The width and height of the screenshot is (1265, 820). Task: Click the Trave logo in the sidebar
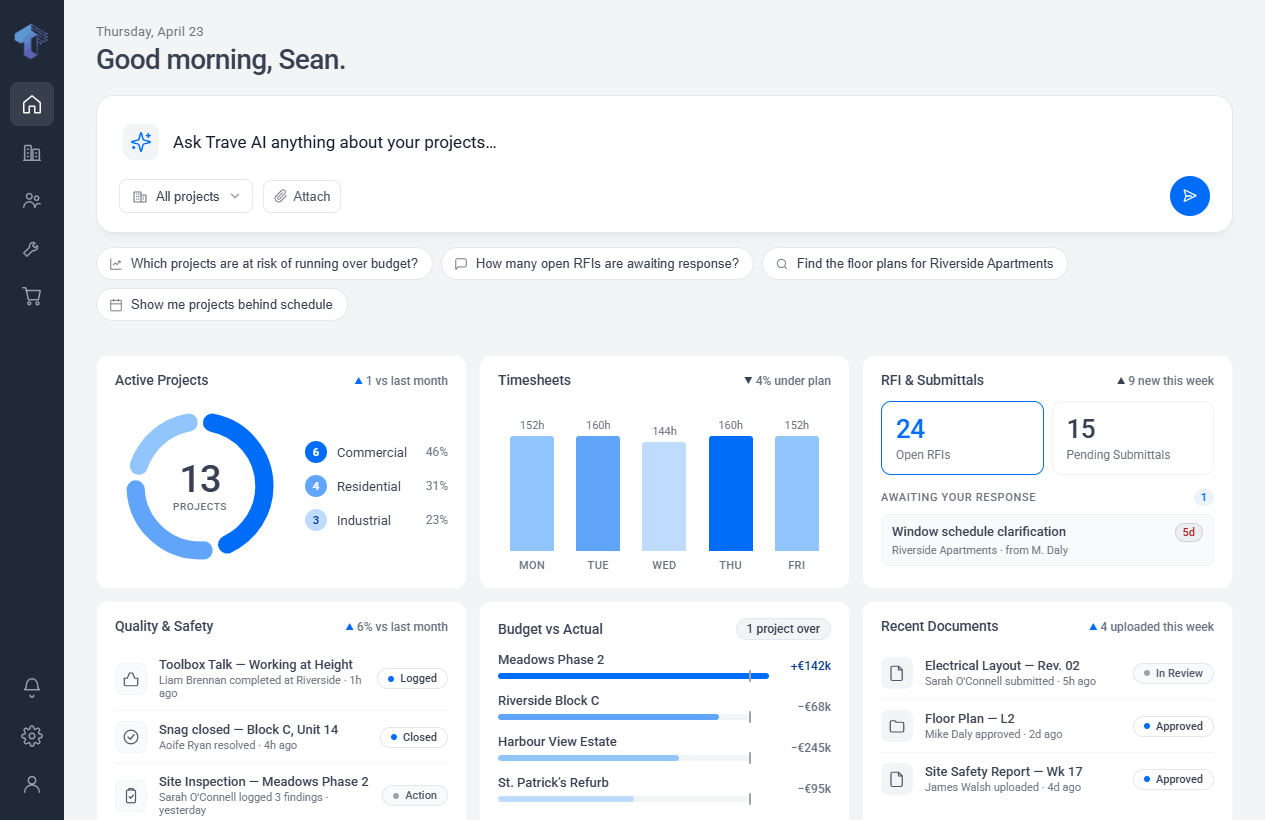click(31, 42)
